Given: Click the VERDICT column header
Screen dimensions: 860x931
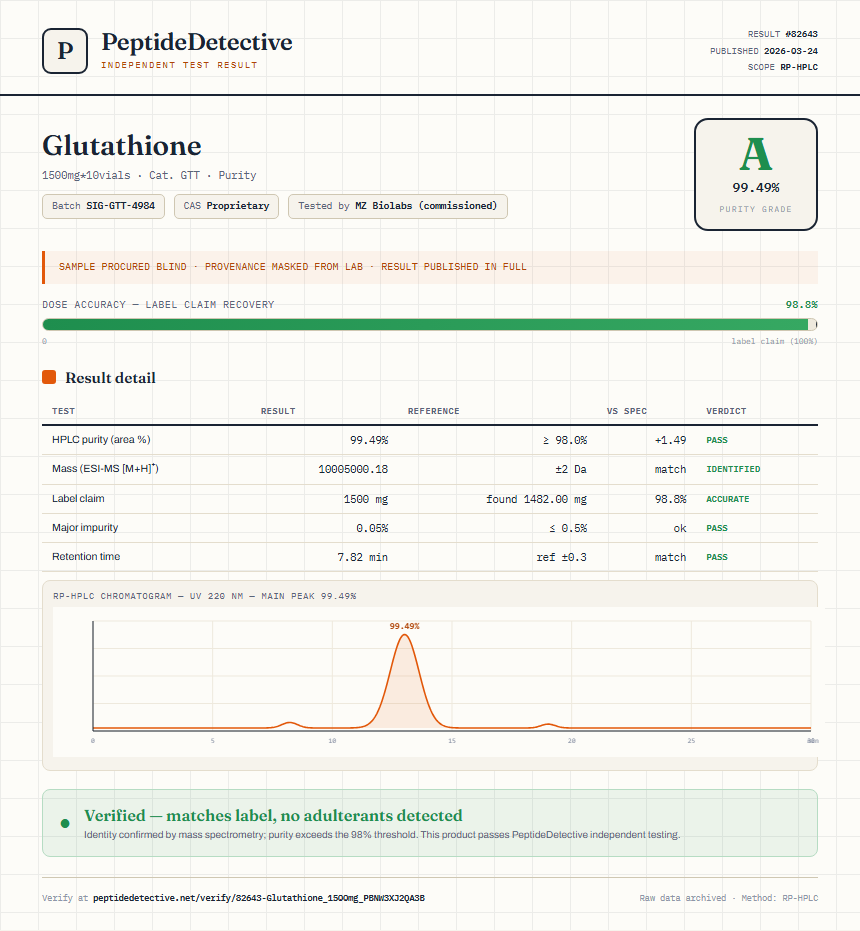Looking at the screenshot, I should click(x=726, y=411).
